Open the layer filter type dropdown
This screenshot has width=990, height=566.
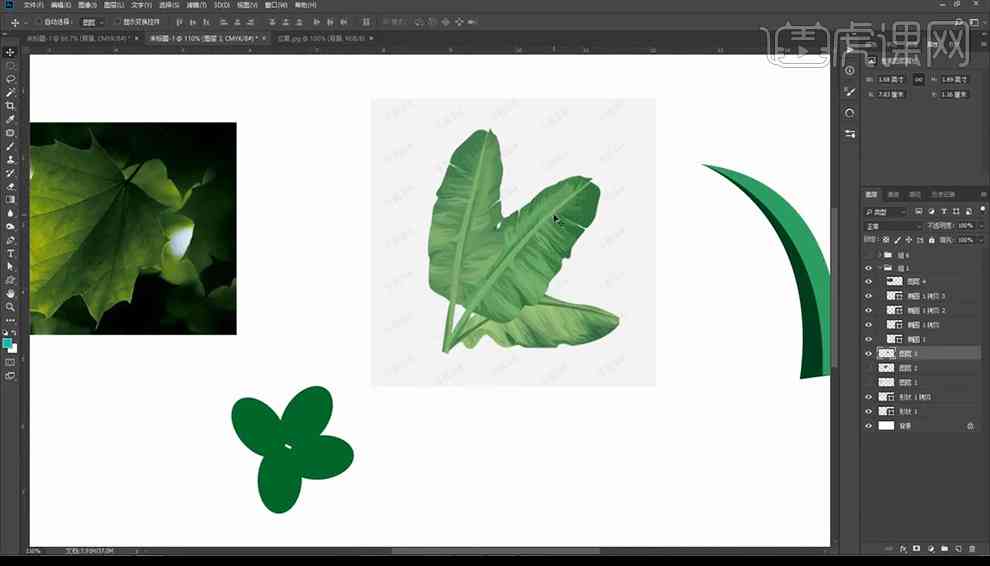[x=886, y=212]
